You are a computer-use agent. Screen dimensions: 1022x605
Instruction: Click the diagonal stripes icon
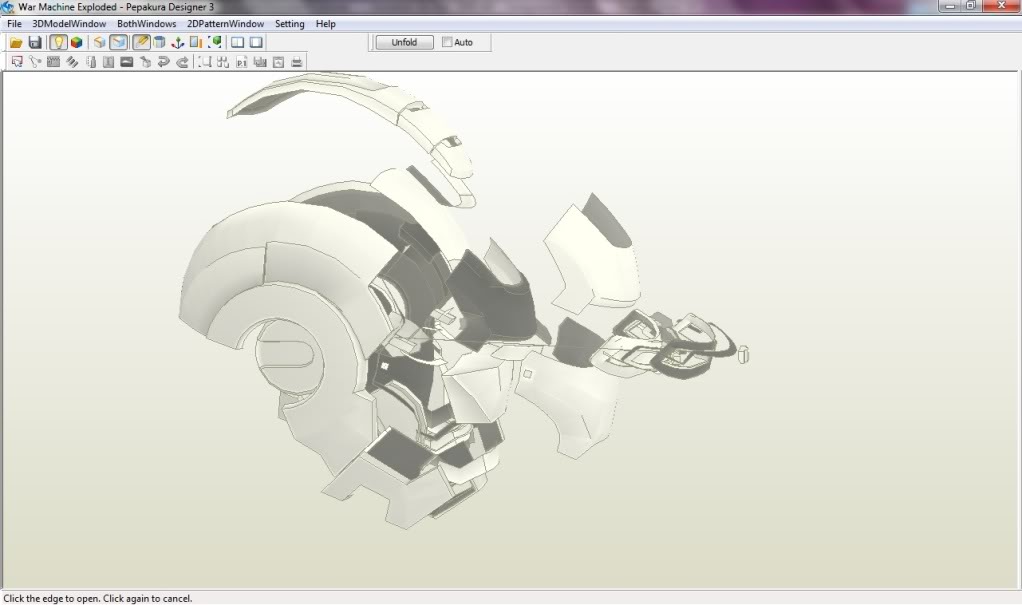(x=72, y=62)
